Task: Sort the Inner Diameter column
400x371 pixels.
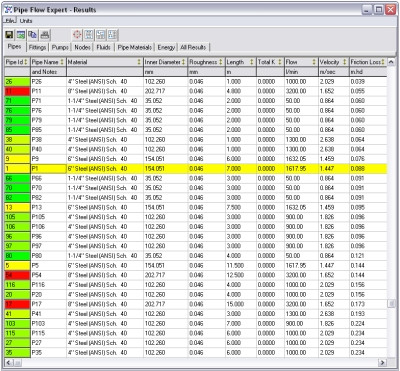Action: click(x=183, y=62)
